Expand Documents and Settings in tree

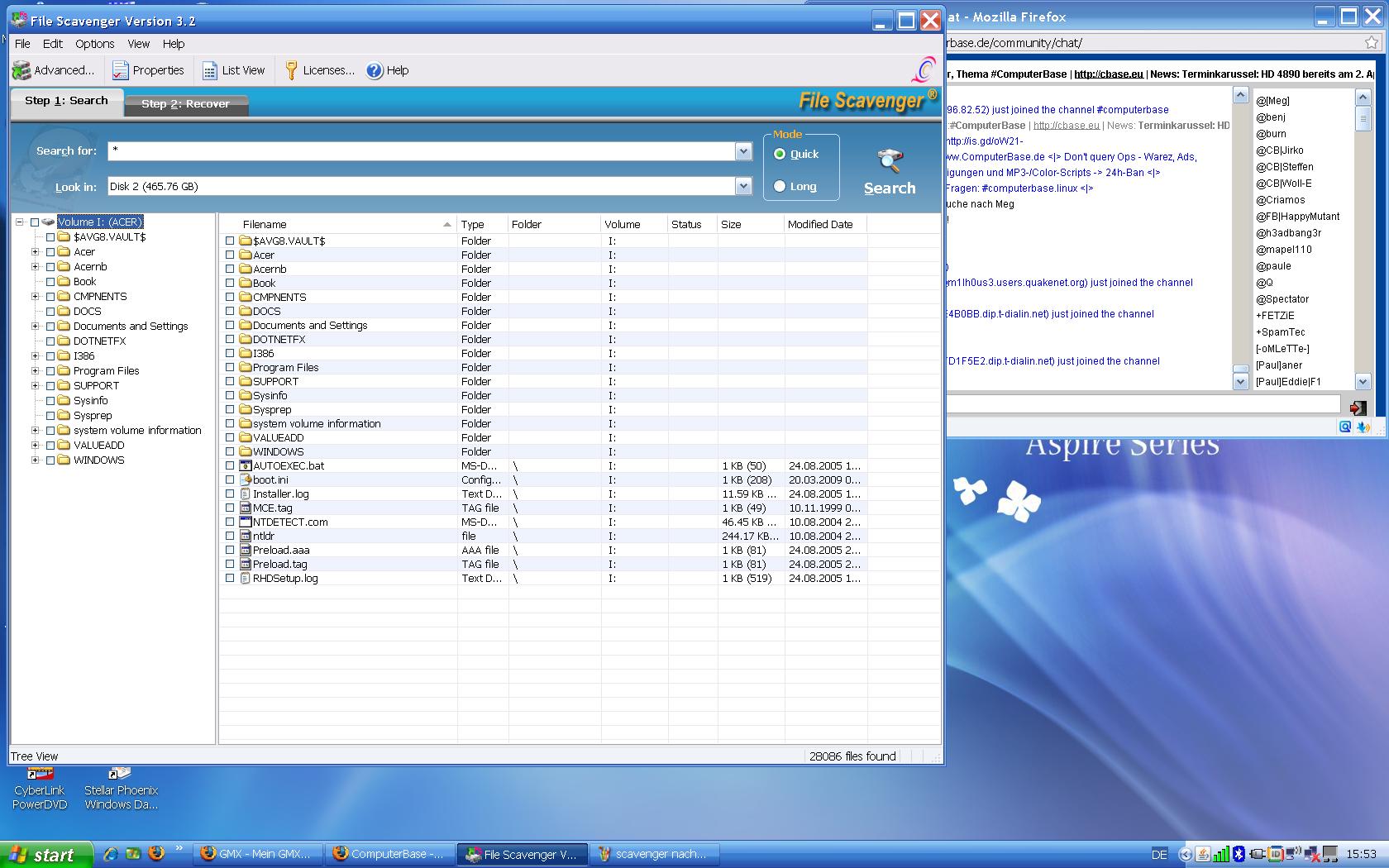click(x=35, y=327)
